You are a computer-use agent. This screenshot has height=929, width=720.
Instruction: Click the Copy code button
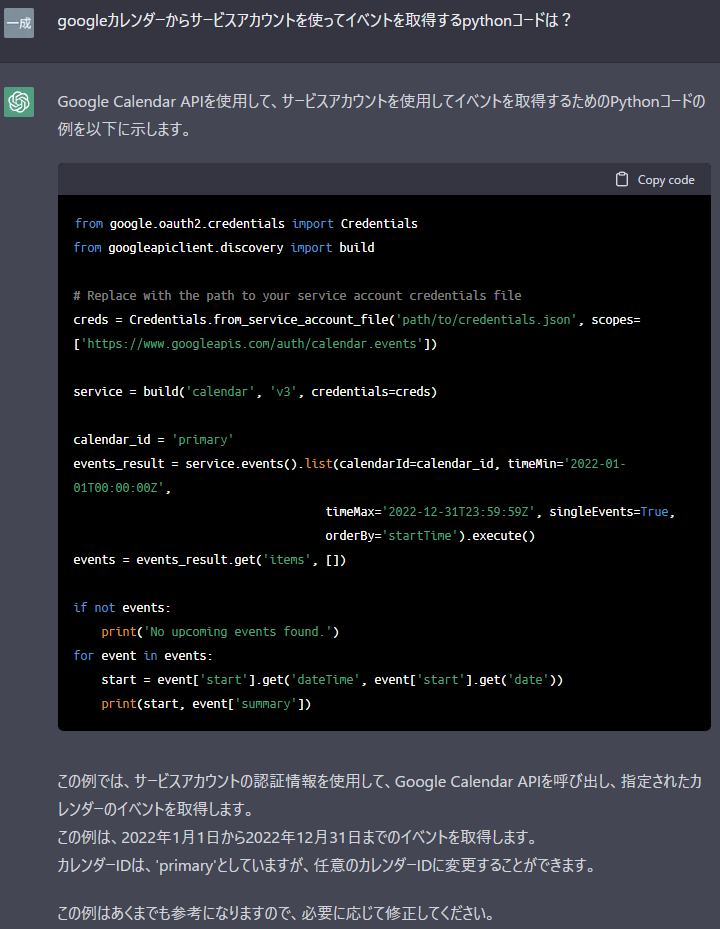[655, 180]
